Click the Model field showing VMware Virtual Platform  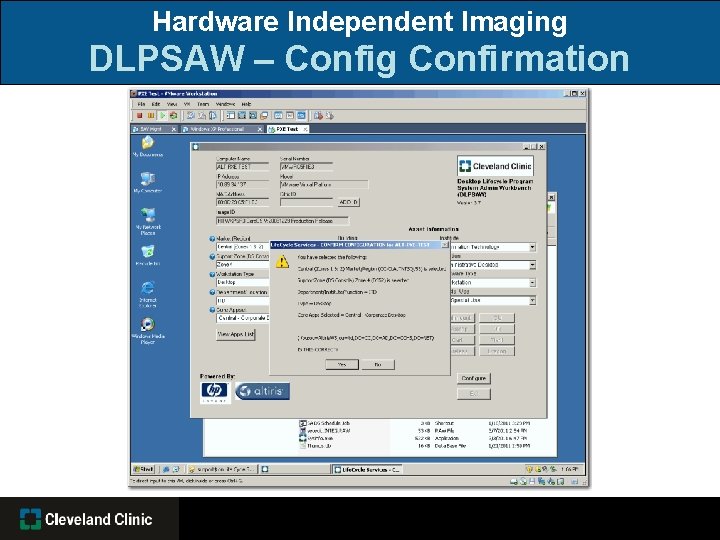click(324, 185)
